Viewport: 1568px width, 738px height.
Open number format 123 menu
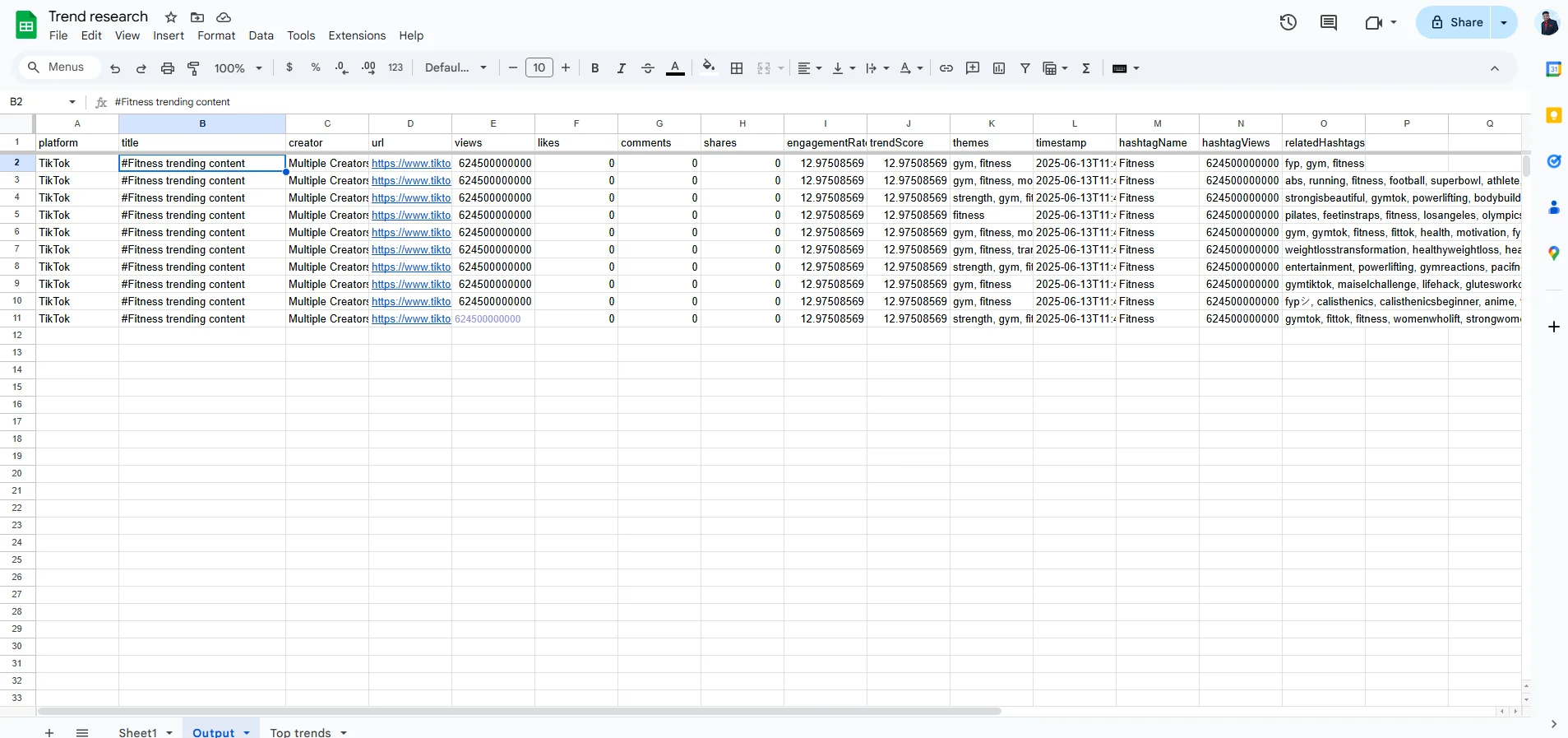(395, 67)
